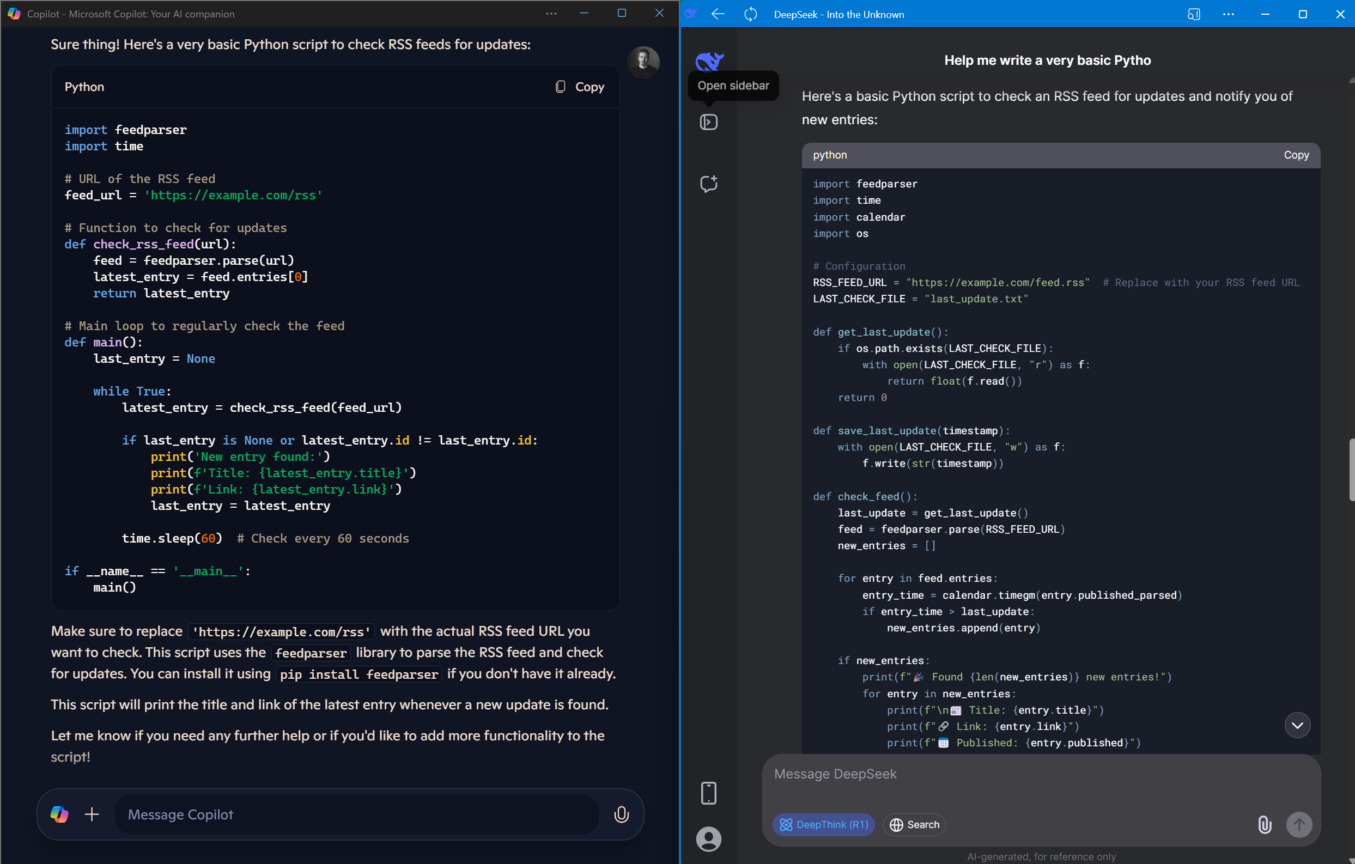This screenshot has height=864, width=1355.
Task: Copy the Python script in Copilot
Action: (x=579, y=86)
